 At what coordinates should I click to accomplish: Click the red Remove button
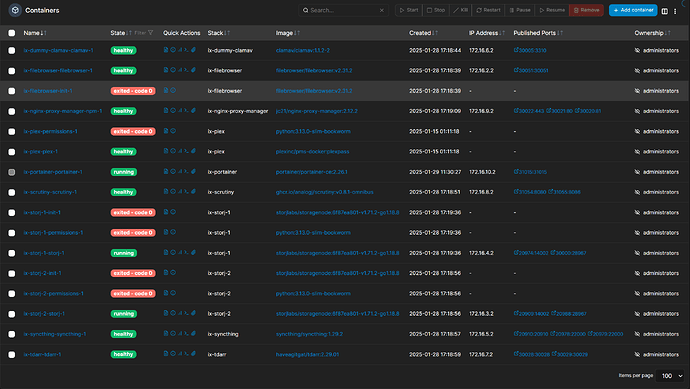pos(586,10)
